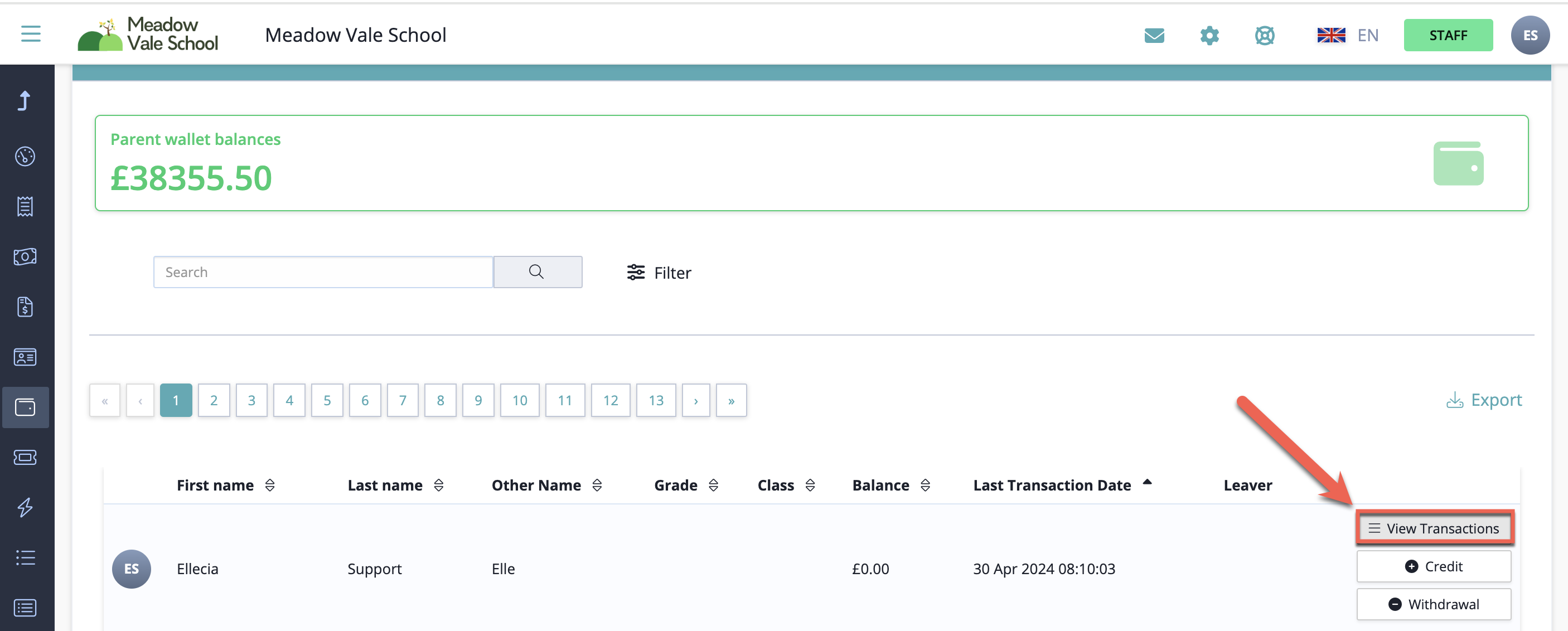Focus the Search input field

323,272
